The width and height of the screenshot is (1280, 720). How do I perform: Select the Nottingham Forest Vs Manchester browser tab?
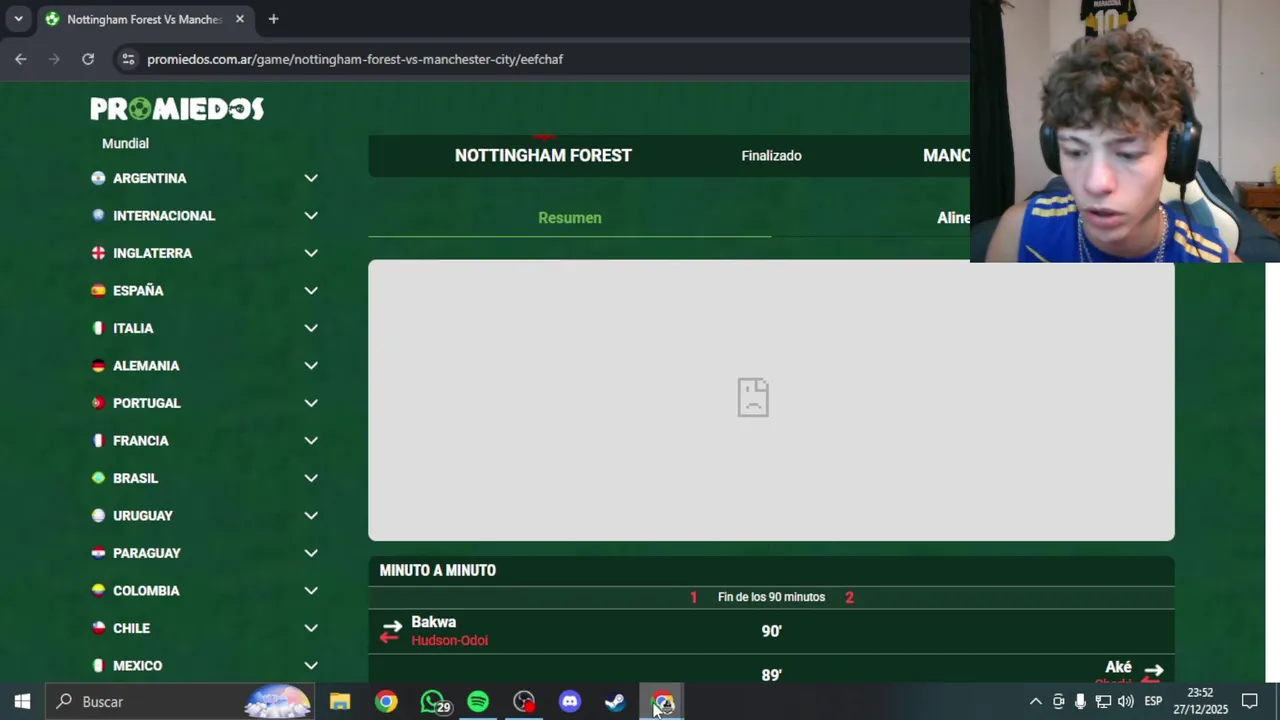[144, 19]
